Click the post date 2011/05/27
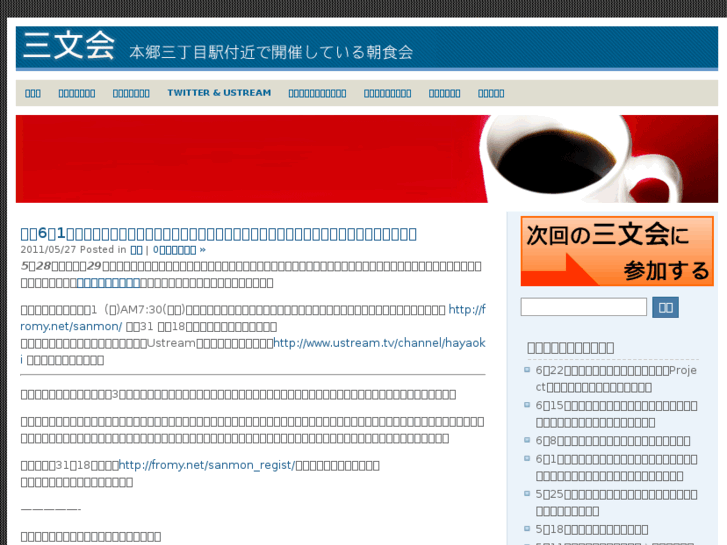 [48, 250]
